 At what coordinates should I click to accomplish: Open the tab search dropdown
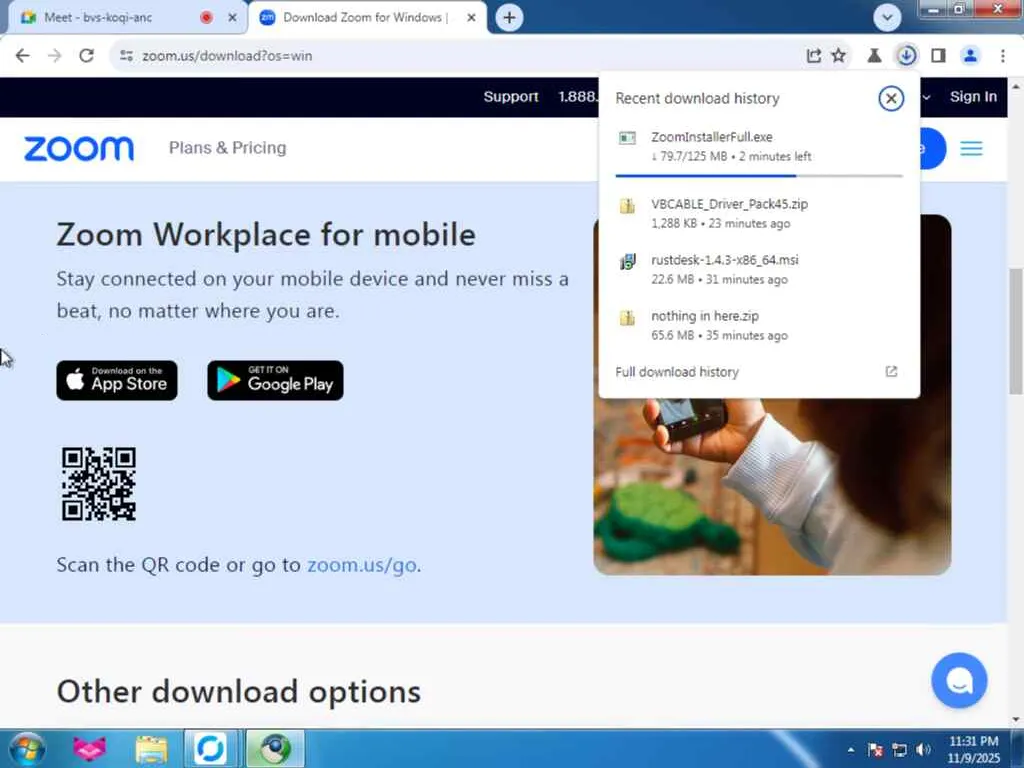887,18
